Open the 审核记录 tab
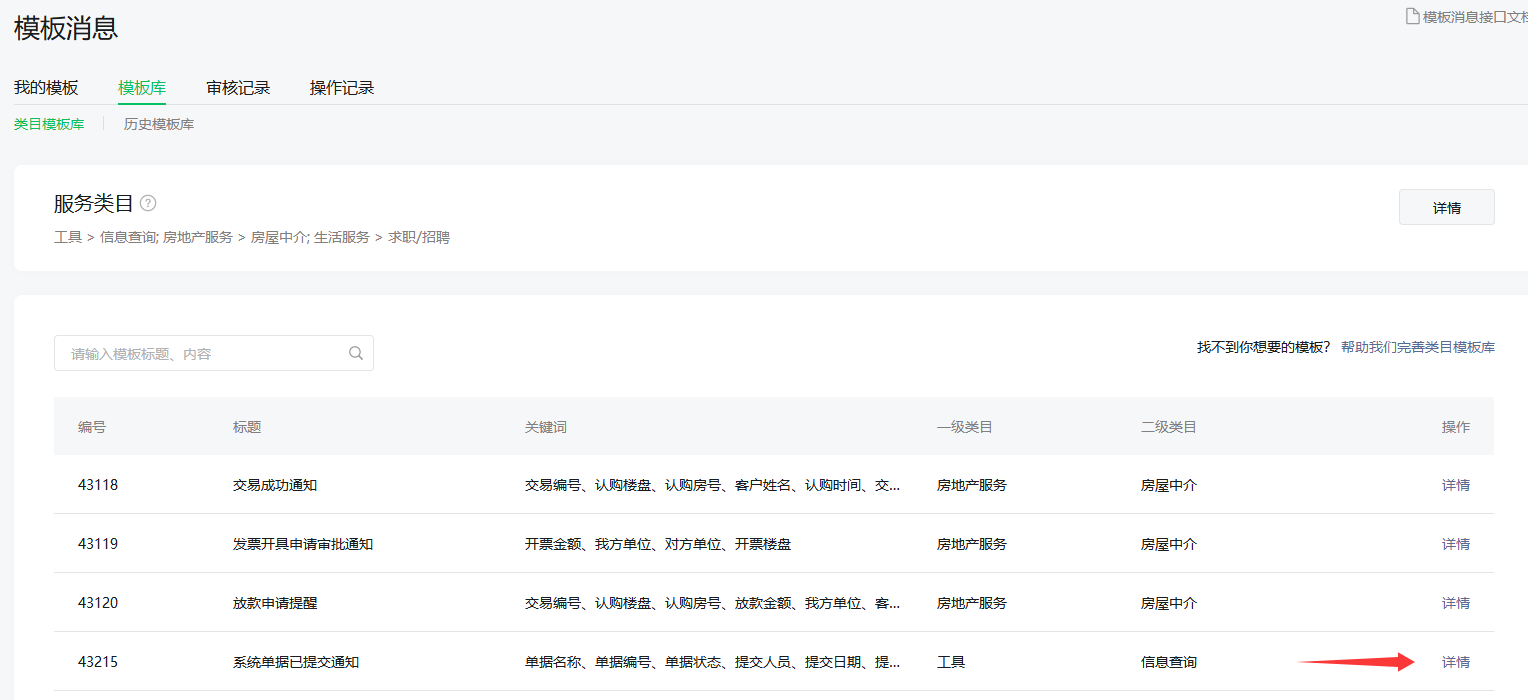The width and height of the screenshot is (1528, 700). click(238, 88)
